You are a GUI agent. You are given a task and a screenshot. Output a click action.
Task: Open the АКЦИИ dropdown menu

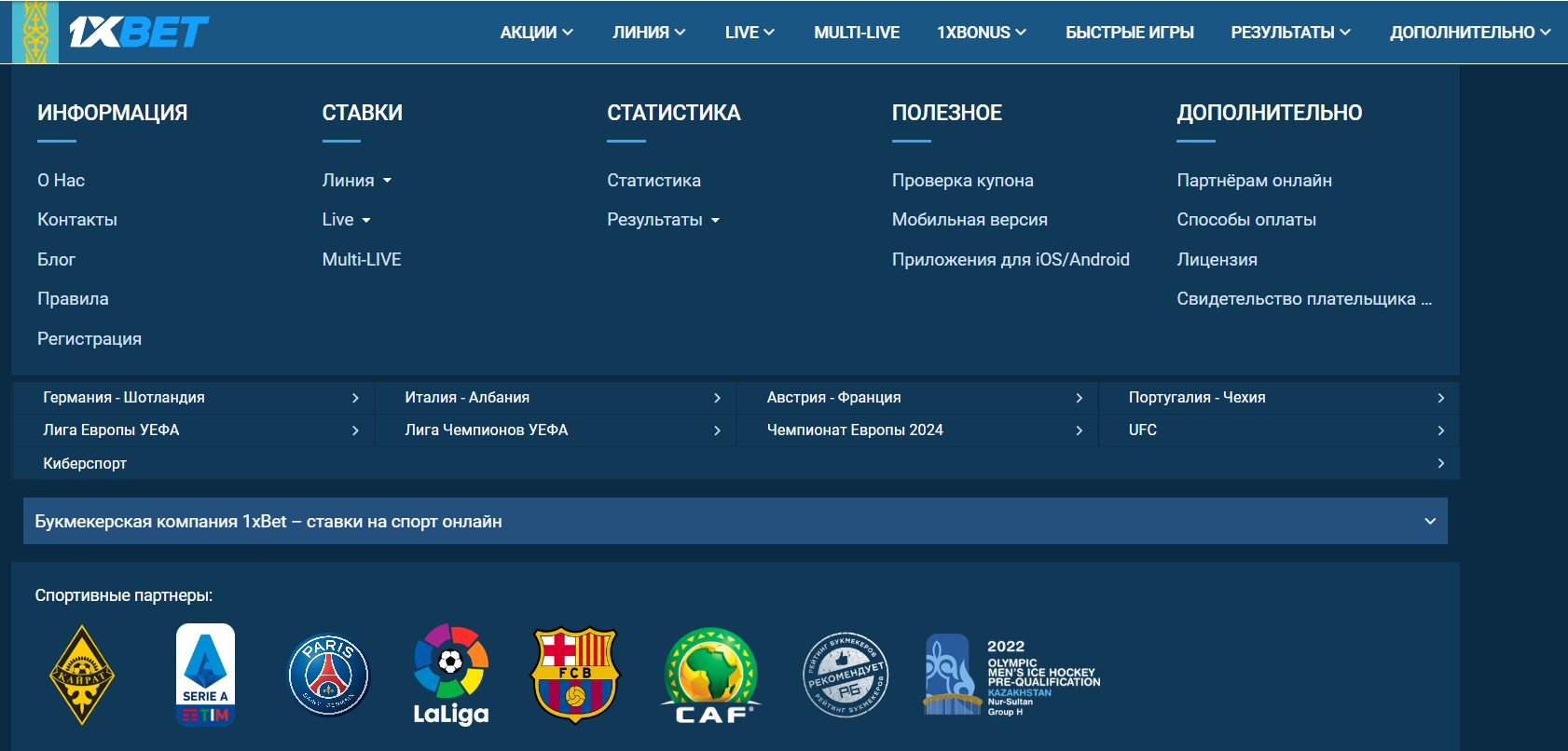(536, 33)
